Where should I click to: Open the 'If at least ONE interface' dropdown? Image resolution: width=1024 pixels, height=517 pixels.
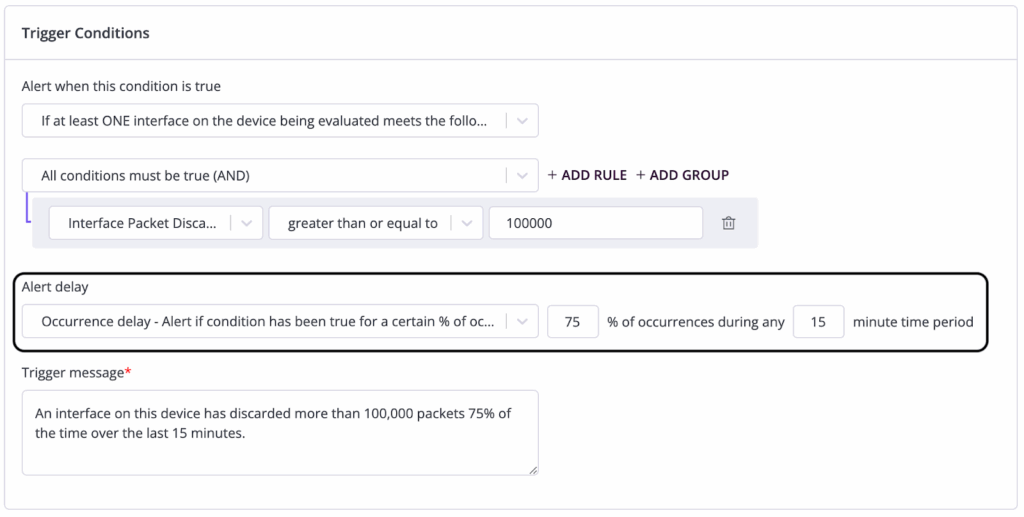pyautogui.click(x=265, y=121)
